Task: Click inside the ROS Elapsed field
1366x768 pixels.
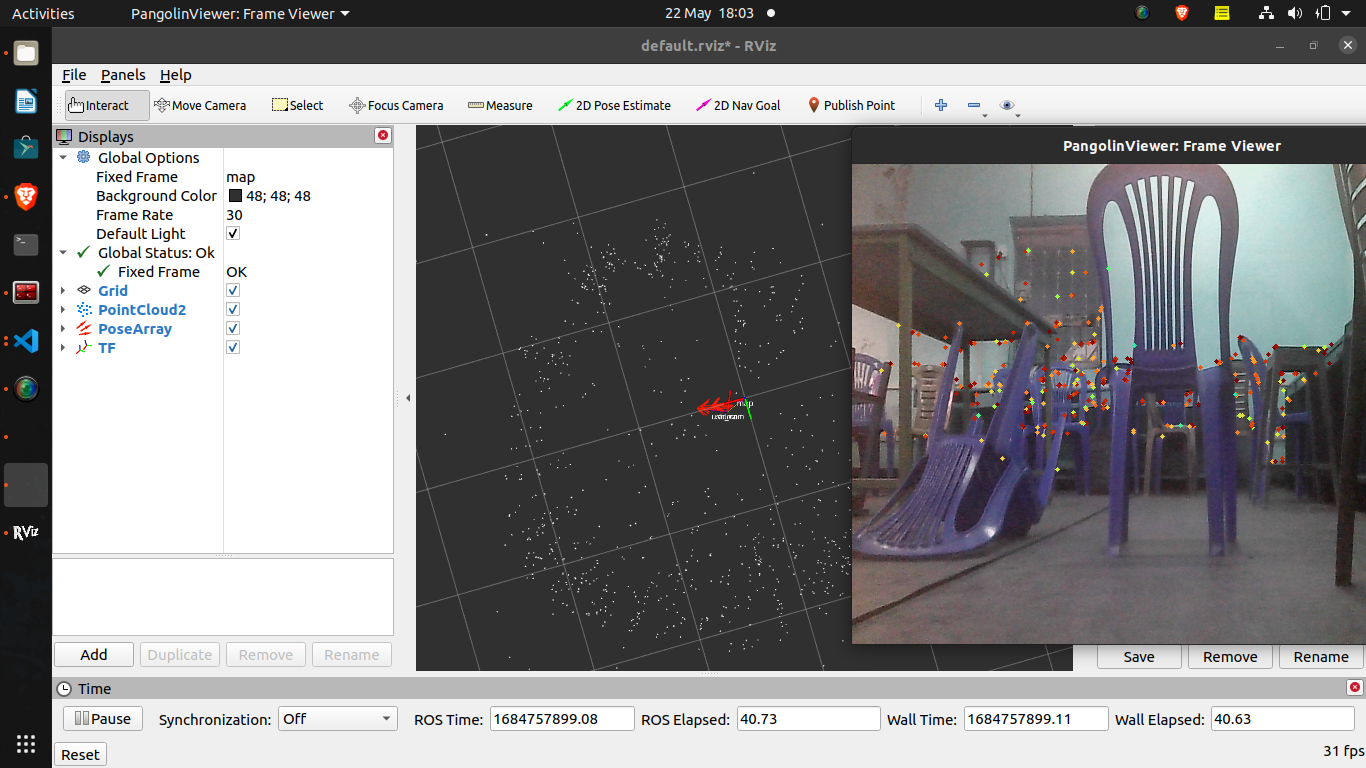Action: 807,718
